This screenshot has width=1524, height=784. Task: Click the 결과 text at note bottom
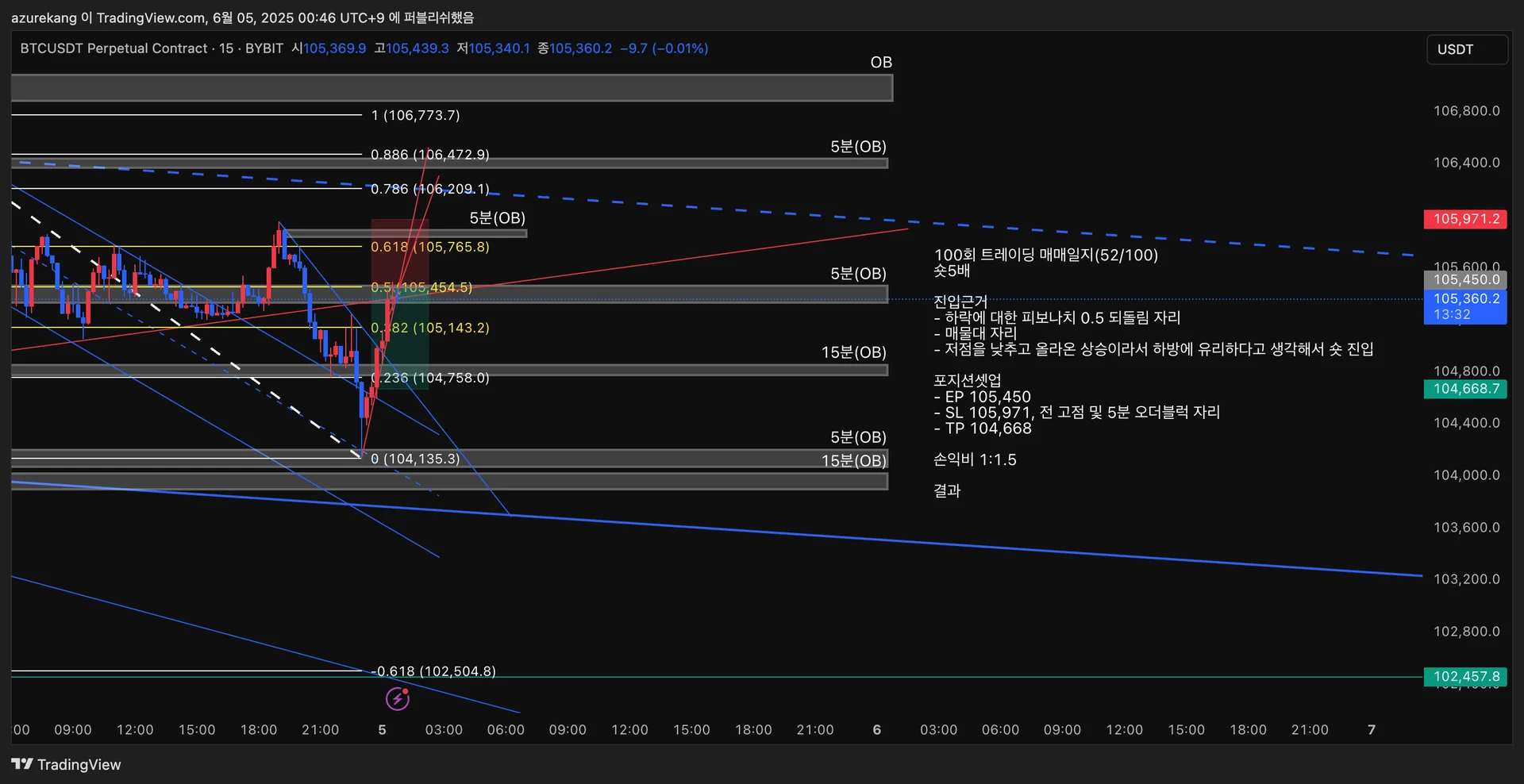tap(947, 490)
